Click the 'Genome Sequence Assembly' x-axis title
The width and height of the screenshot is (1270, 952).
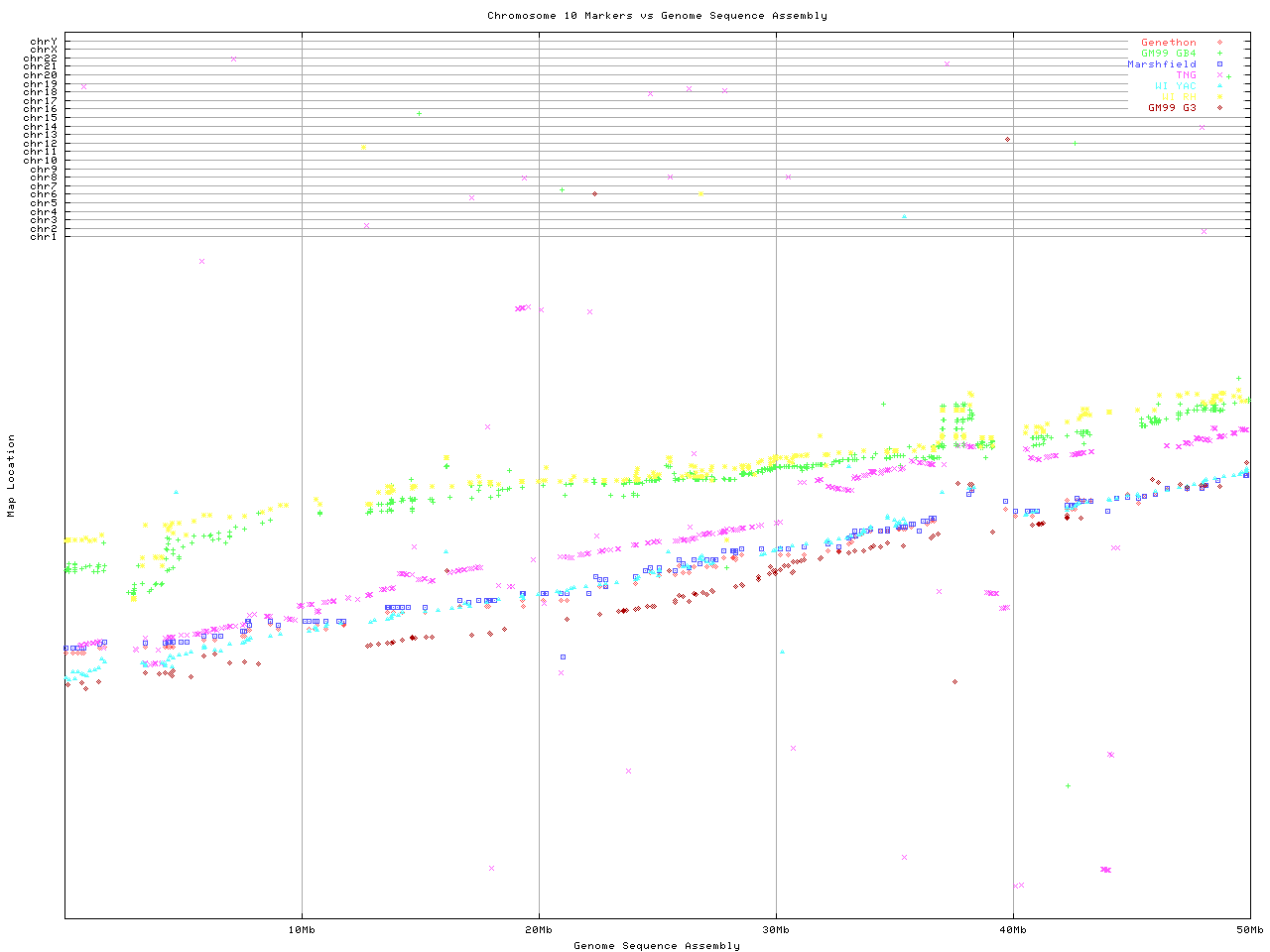click(657, 945)
